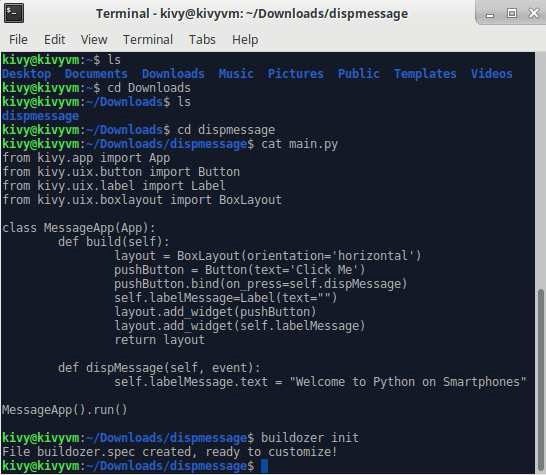The height and width of the screenshot is (475, 546).
Task: Click 'def build(self):' line
Action: (x=114, y=242)
